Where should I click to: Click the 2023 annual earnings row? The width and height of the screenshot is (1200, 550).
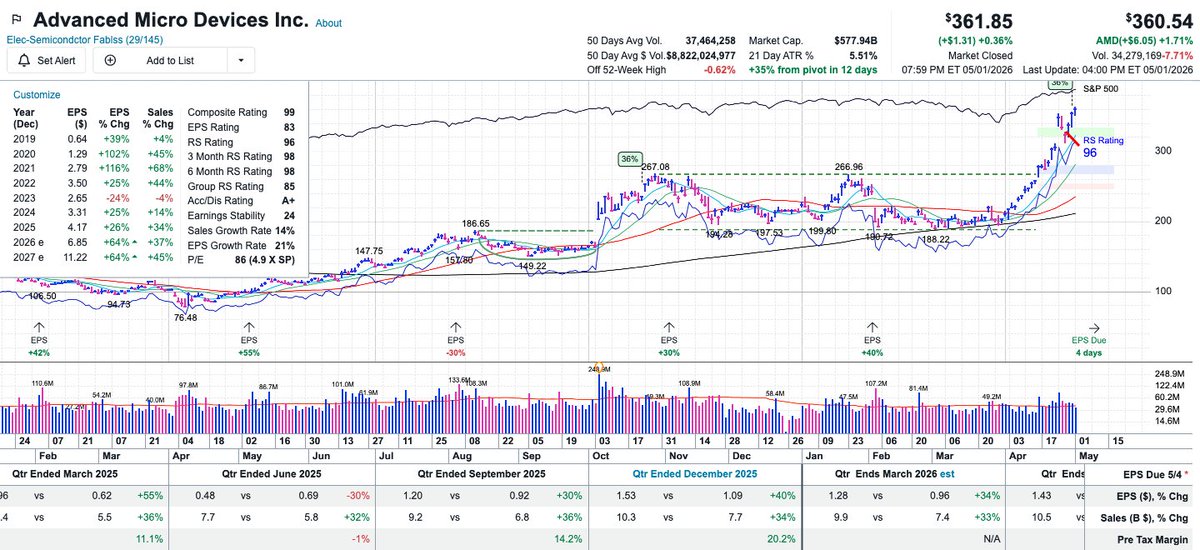pyautogui.click(x=93, y=198)
